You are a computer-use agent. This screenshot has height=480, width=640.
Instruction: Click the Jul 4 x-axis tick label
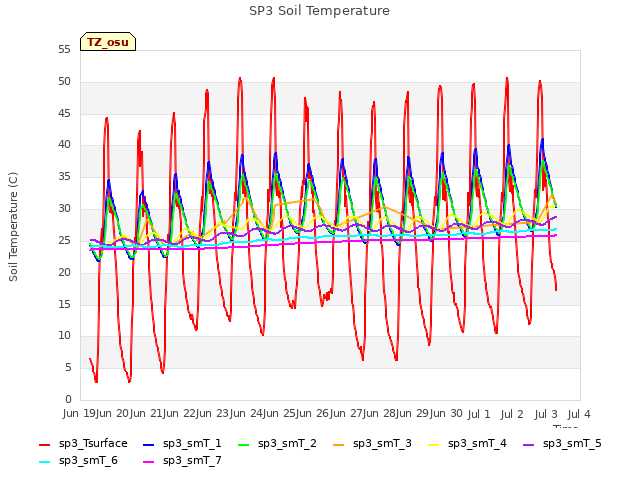(x=579, y=415)
